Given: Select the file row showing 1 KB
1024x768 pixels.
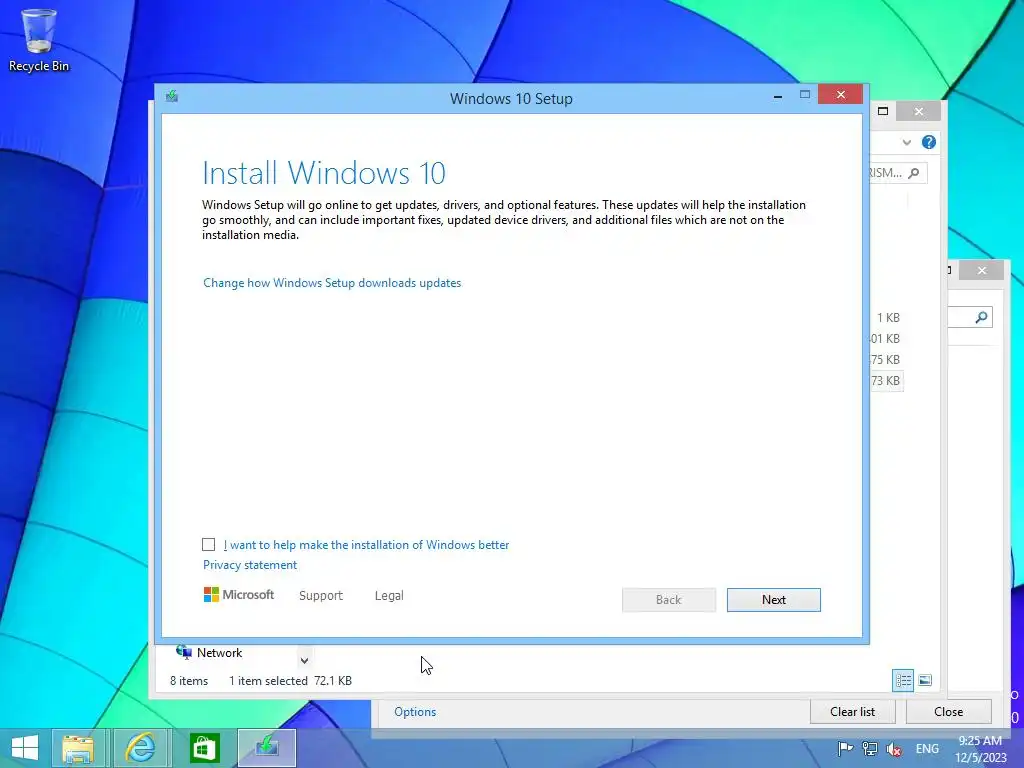Looking at the screenshot, I should [888, 318].
